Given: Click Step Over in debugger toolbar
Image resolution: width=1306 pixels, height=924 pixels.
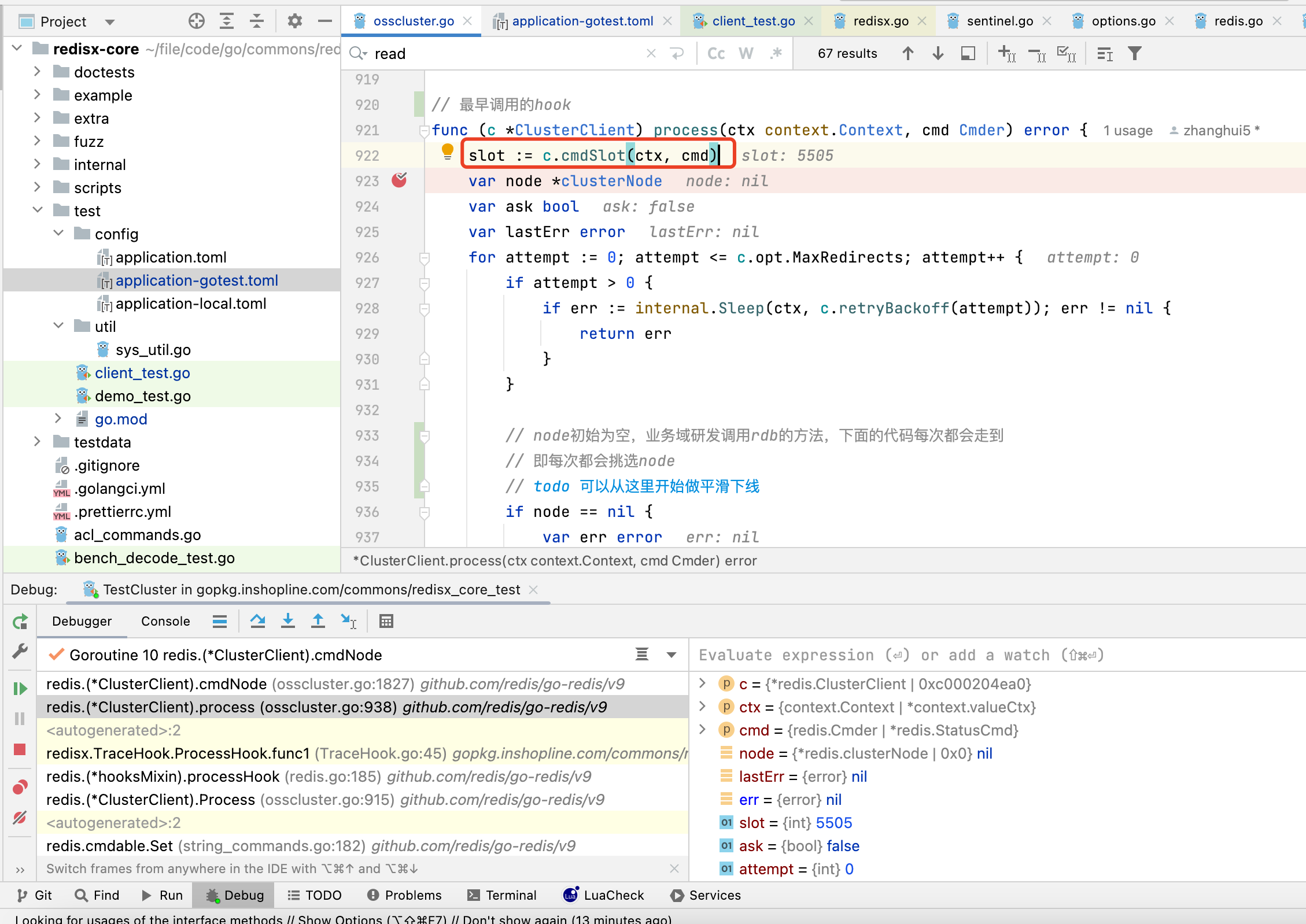Looking at the screenshot, I should point(258,621).
